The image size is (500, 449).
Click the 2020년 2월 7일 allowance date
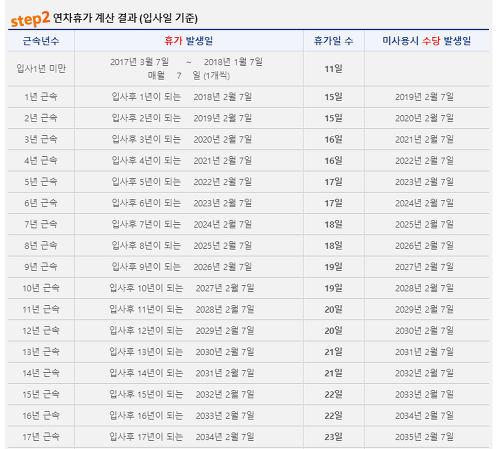[424, 118]
